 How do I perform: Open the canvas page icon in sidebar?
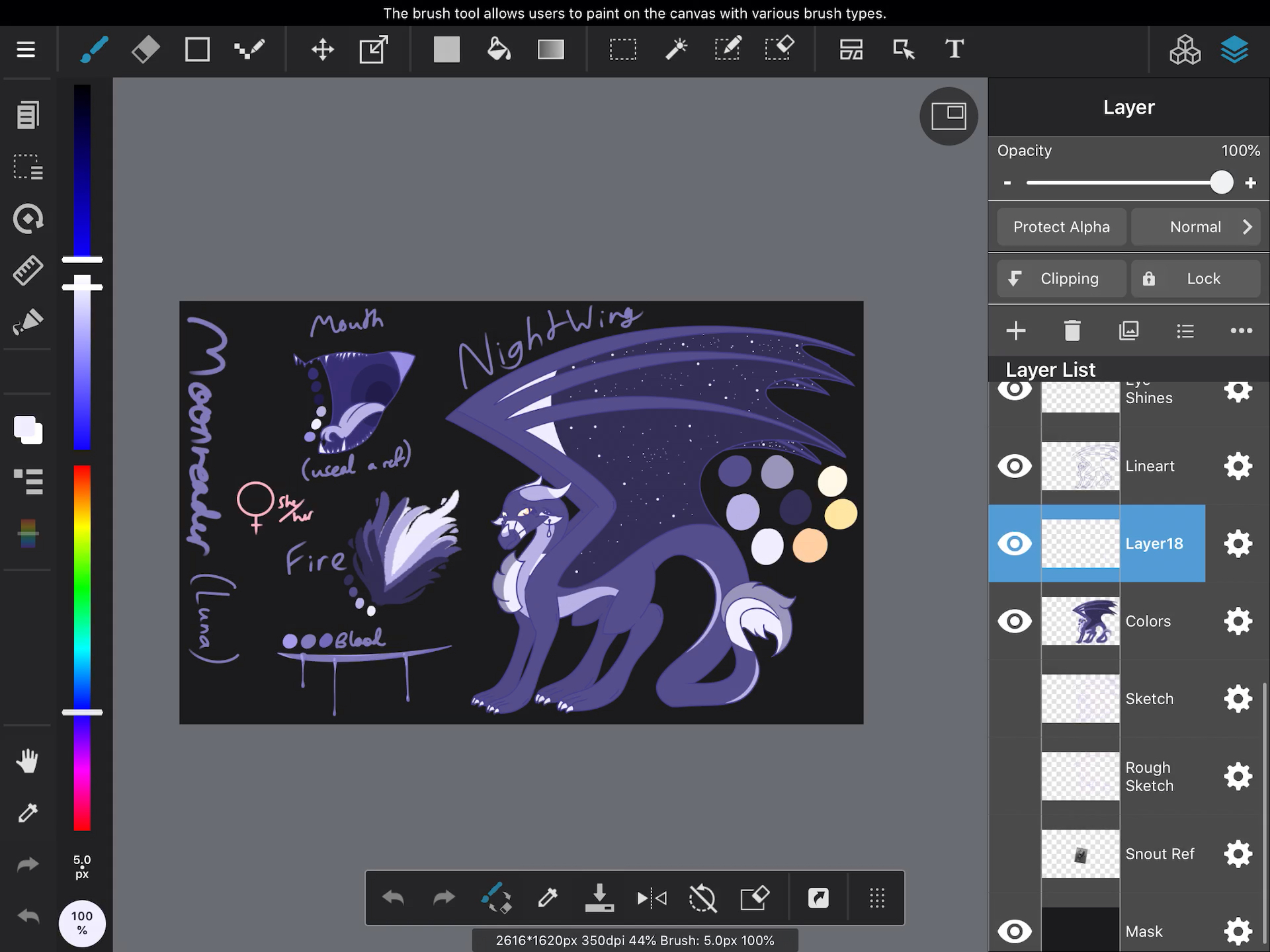[28, 115]
